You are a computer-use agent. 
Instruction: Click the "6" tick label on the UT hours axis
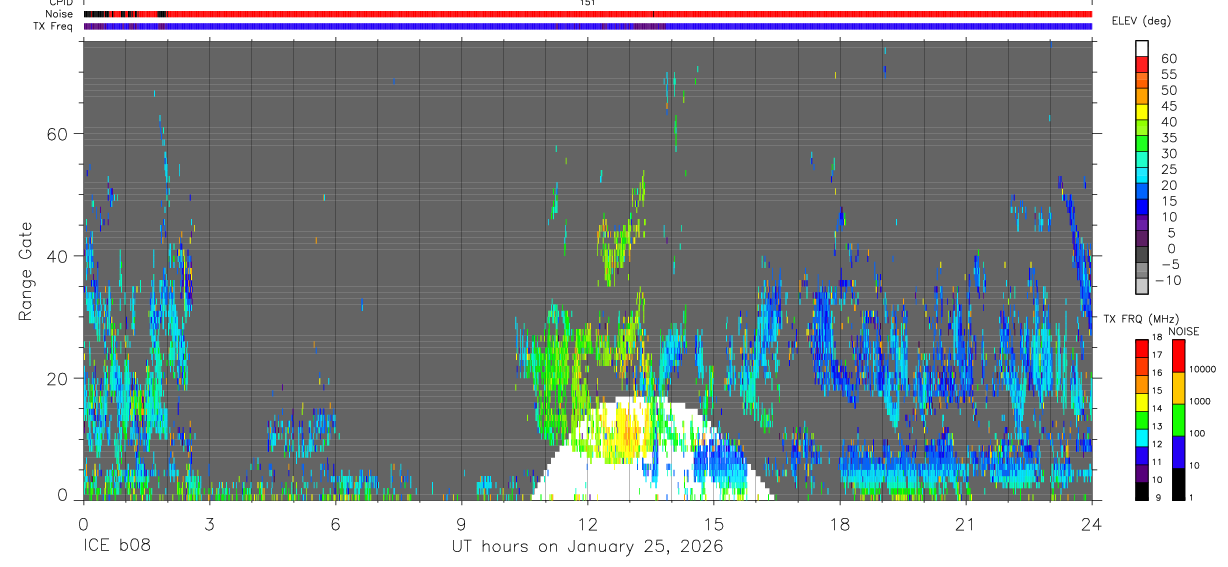tap(335, 524)
